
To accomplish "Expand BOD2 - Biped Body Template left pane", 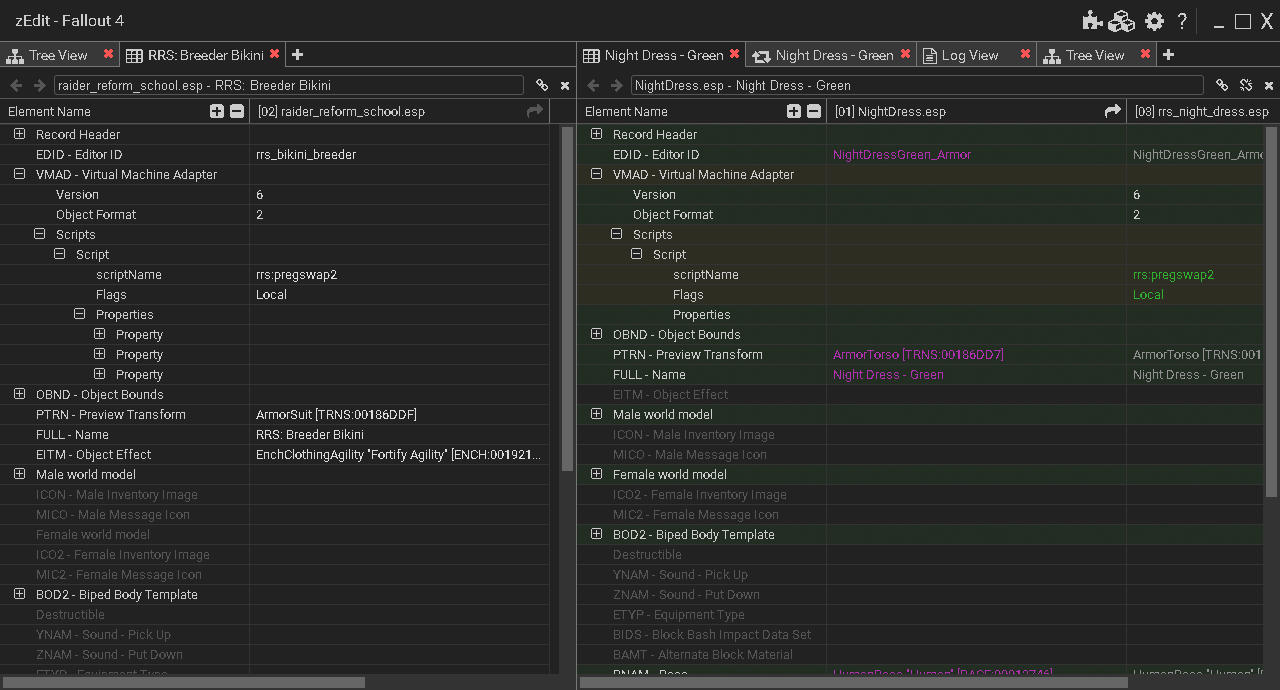I will pyautogui.click(x=19, y=594).
